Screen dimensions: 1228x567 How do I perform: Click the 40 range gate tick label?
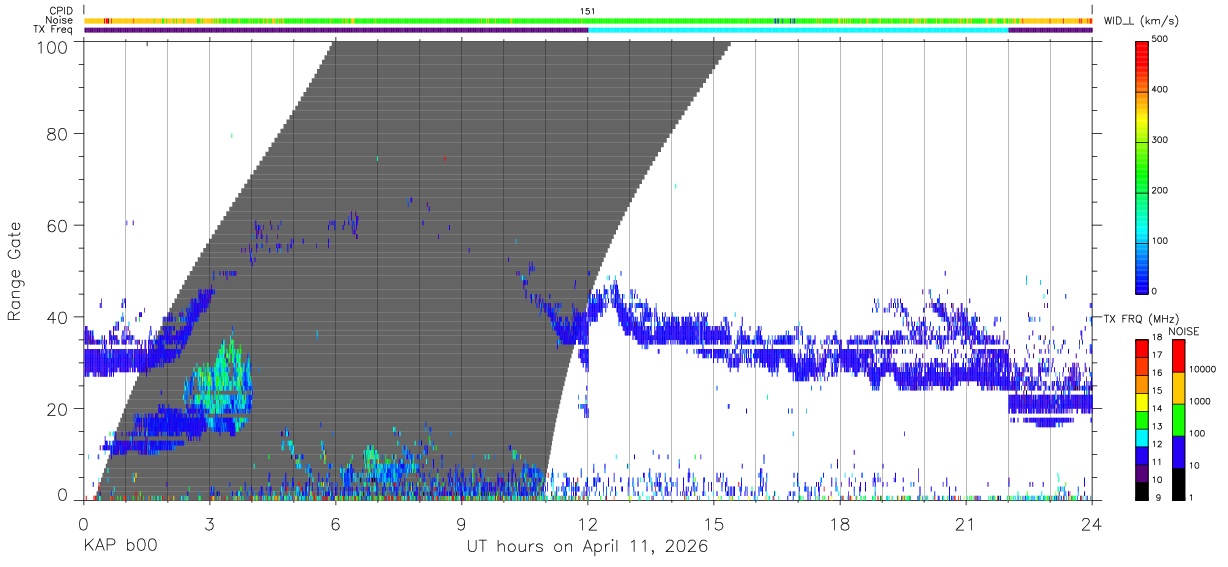[x=58, y=317]
